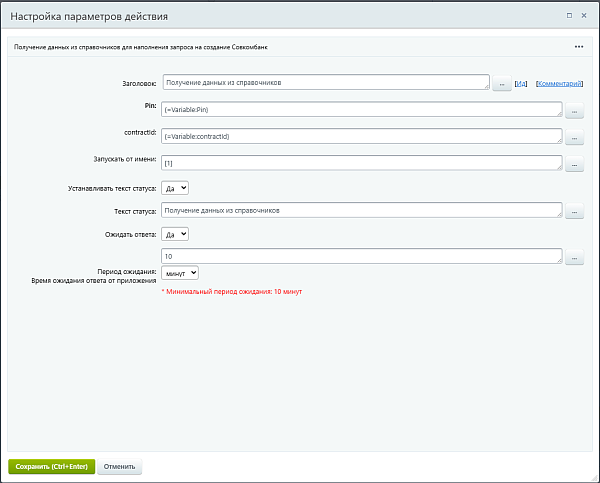
Task: Open the Ожидать ответа dropdown
Action: [175, 234]
